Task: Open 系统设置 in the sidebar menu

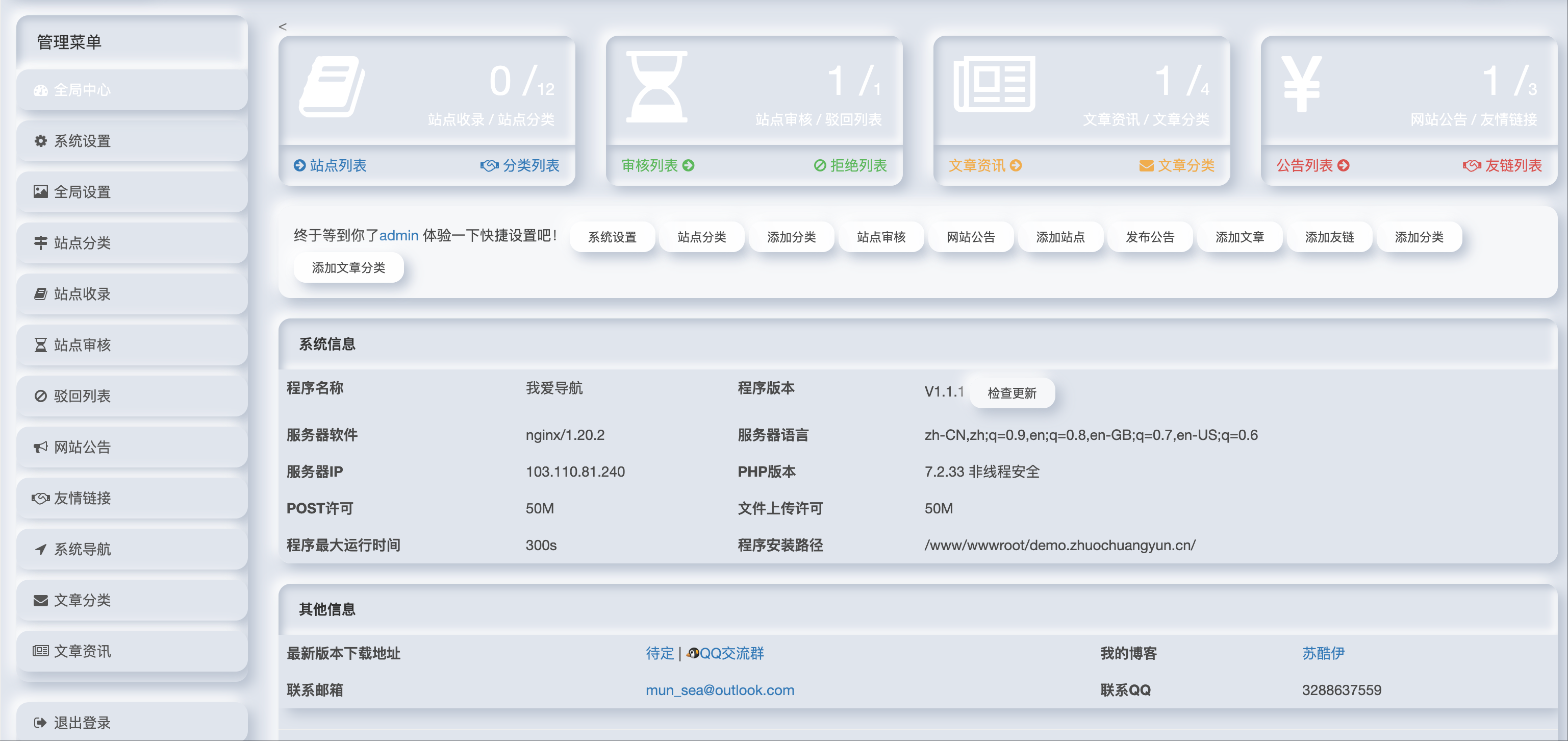Action: click(x=132, y=141)
